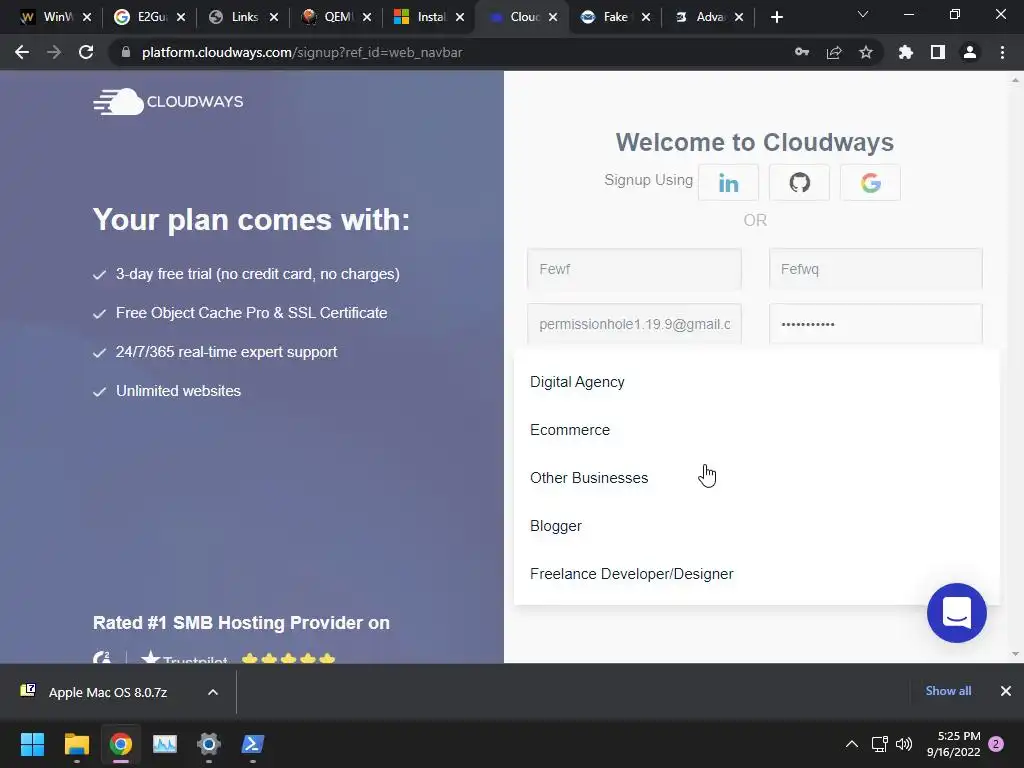Choose Ecommerce in the dropdown list
This screenshot has height=768, width=1024.
coord(756,430)
